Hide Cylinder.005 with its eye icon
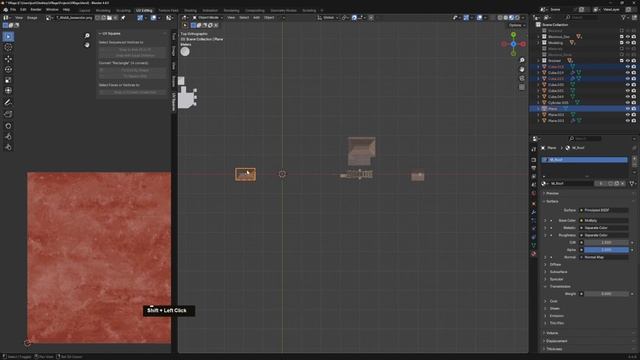The height and width of the screenshot is (360, 640). (x=628, y=103)
